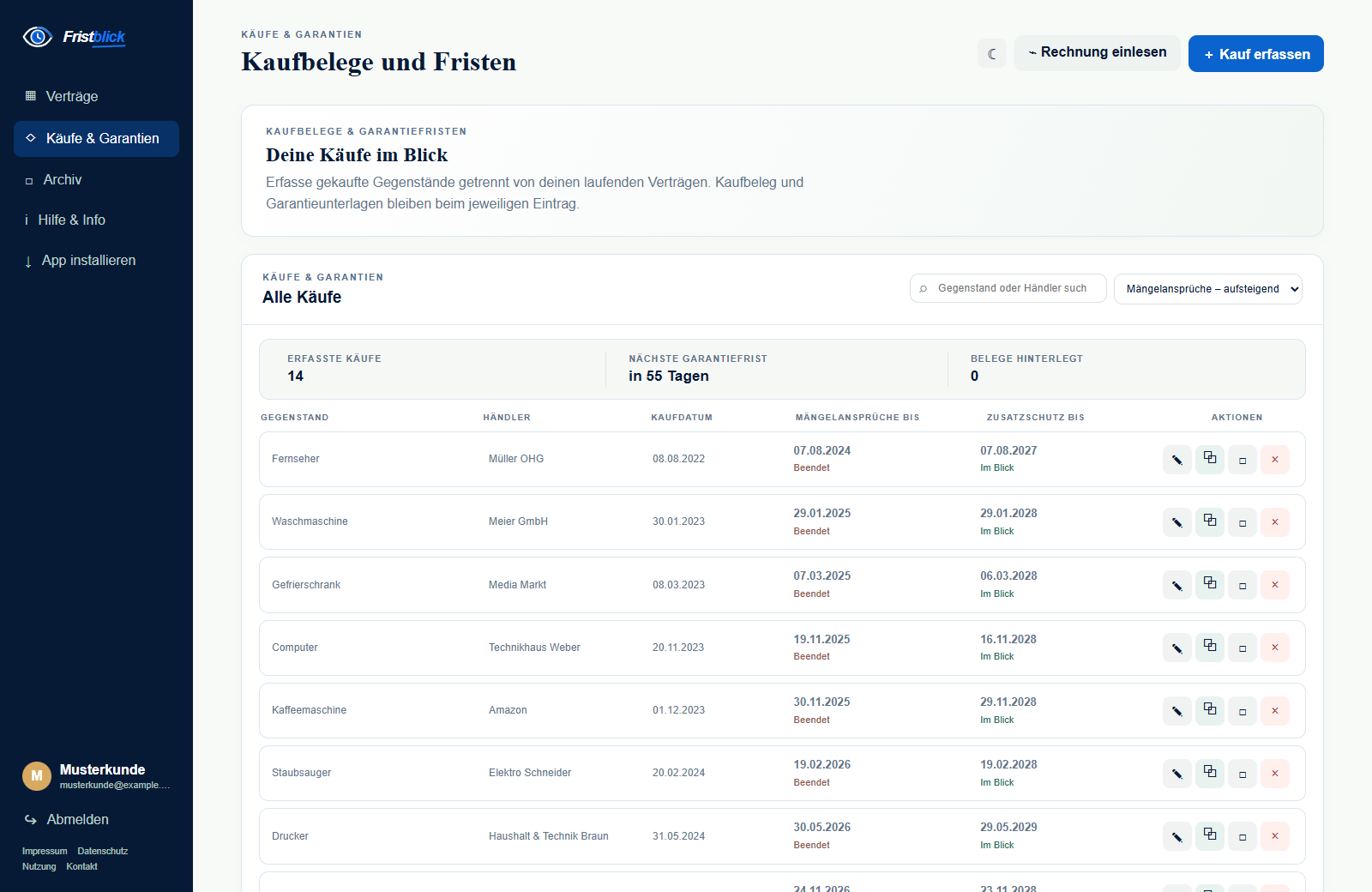Click the Kauf erfassen button
This screenshot has width=1372, height=892.
click(x=1256, y=54)
